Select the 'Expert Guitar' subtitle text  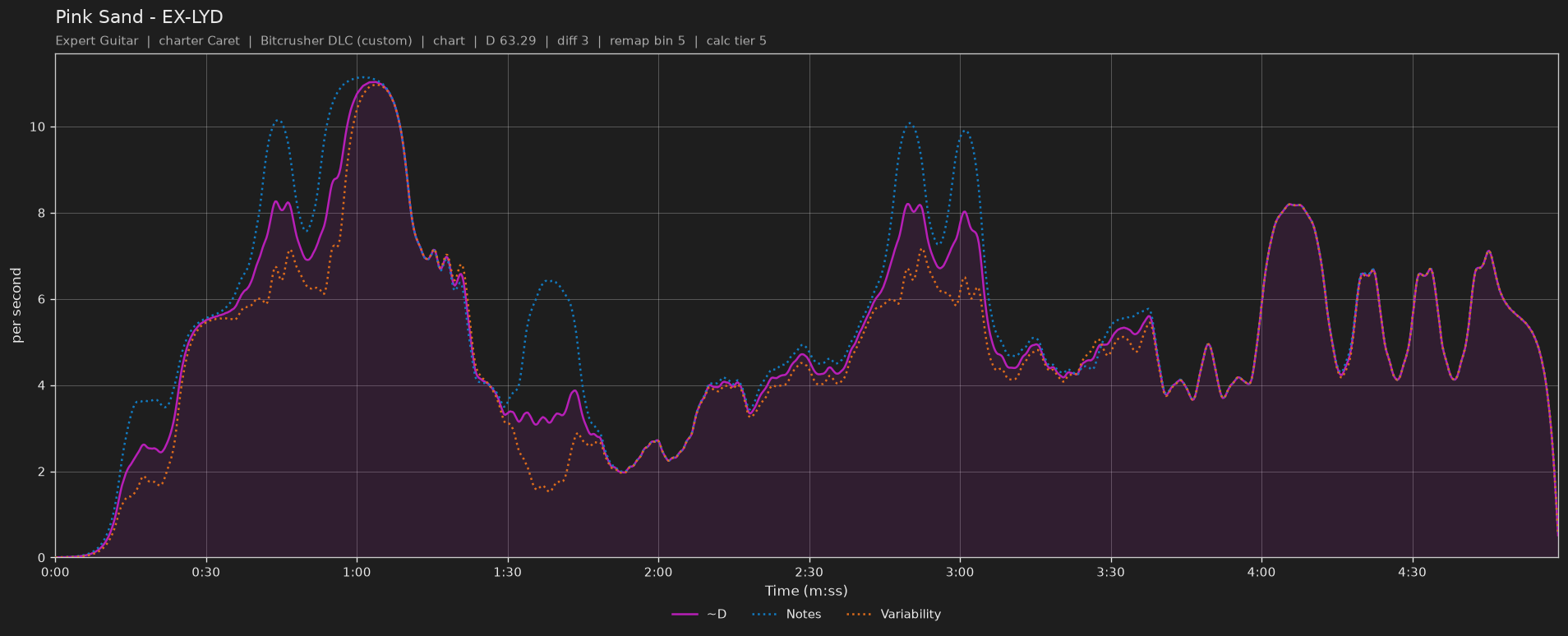pos(97,41)
